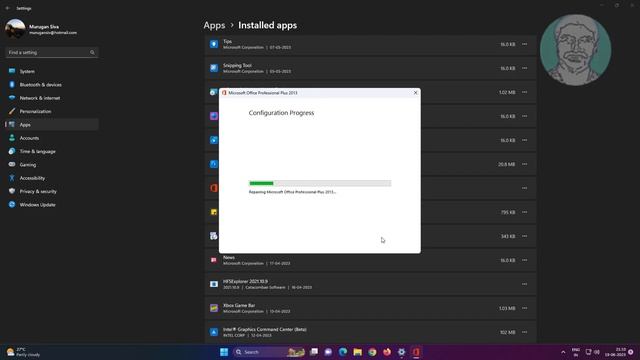Click the Office app icon in list
Screen dimensions: 640x360
pos(214,188)
